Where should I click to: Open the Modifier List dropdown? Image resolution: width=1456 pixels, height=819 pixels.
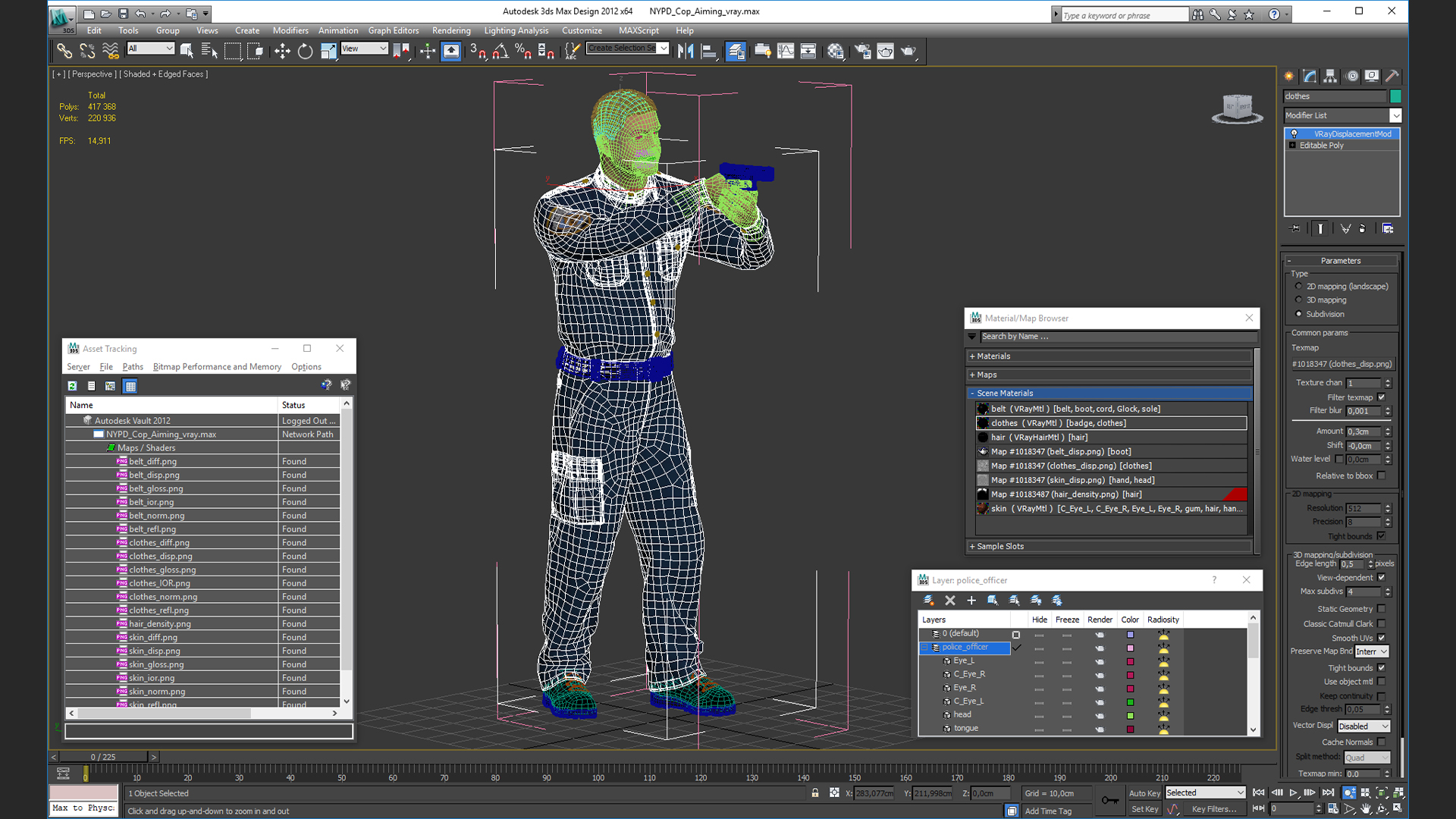1395,115
